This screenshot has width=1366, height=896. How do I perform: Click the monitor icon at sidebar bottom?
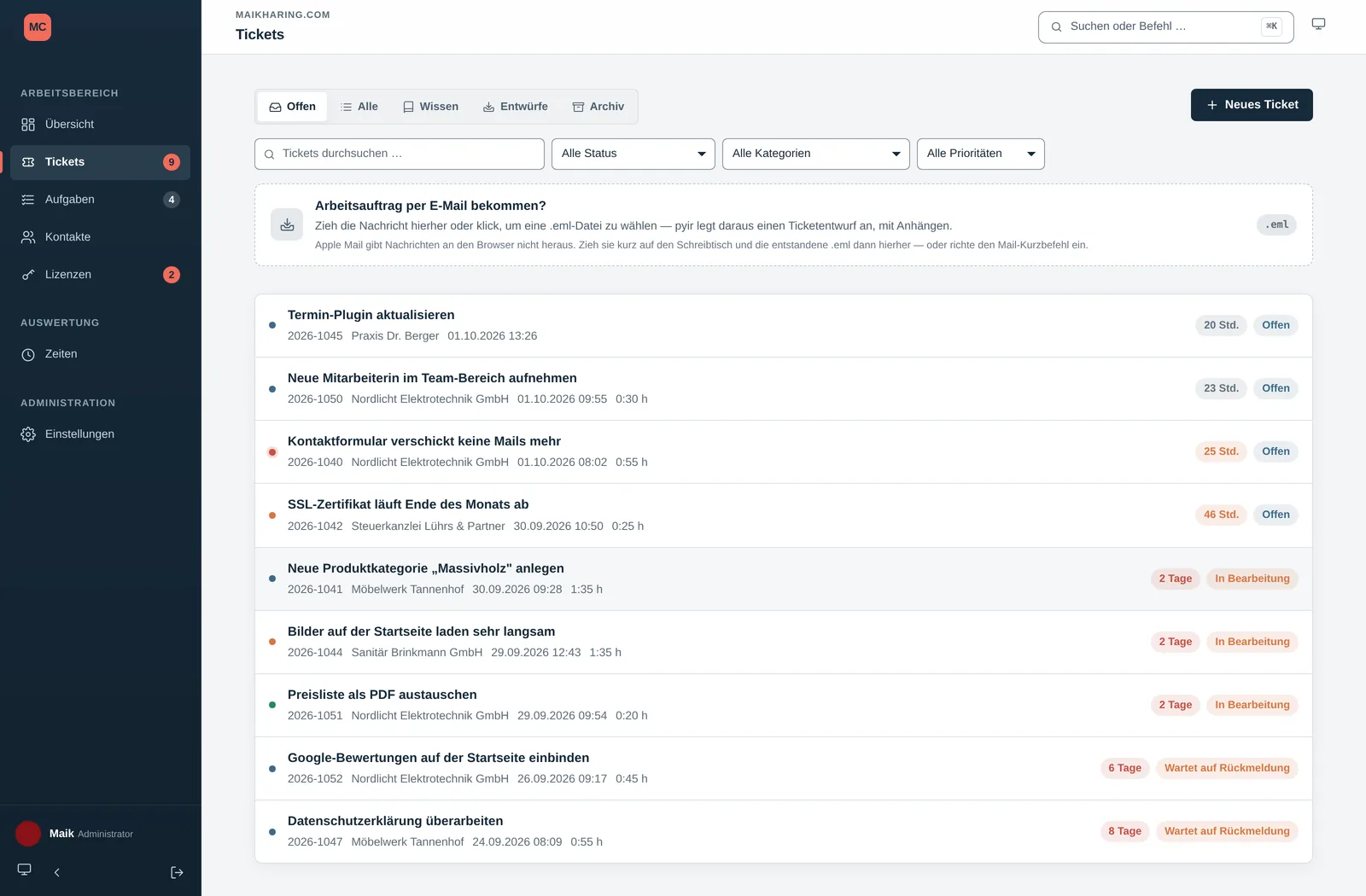25,870
